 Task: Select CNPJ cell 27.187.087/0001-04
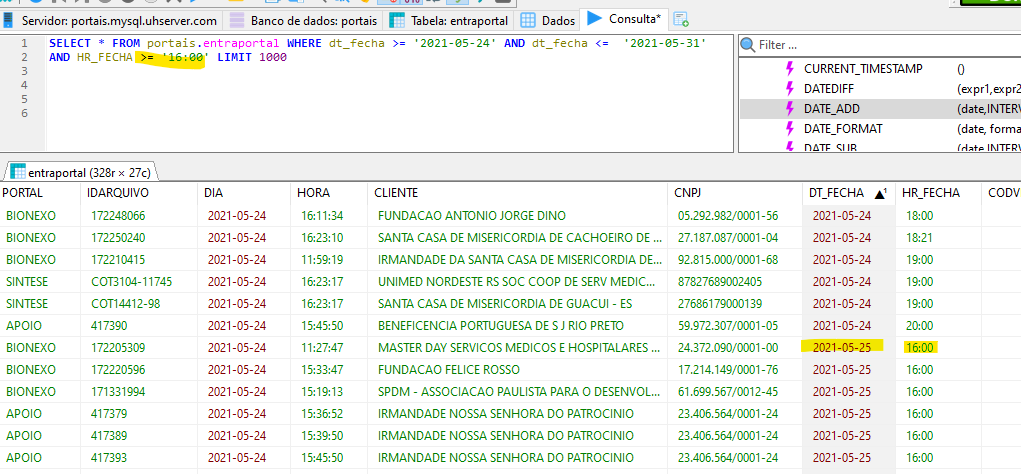tap(734, 238)
